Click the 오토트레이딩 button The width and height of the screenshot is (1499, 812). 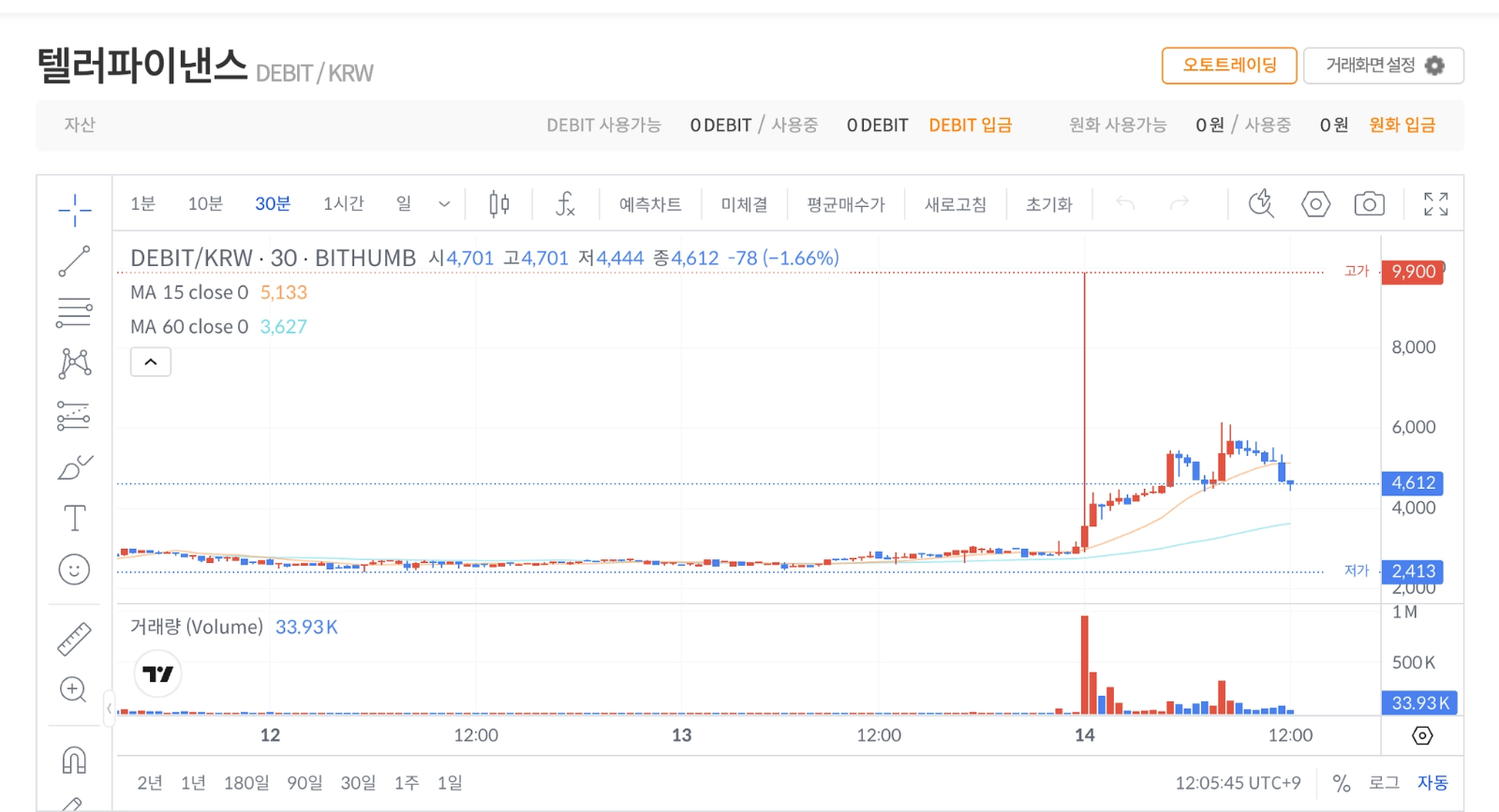1229,66
